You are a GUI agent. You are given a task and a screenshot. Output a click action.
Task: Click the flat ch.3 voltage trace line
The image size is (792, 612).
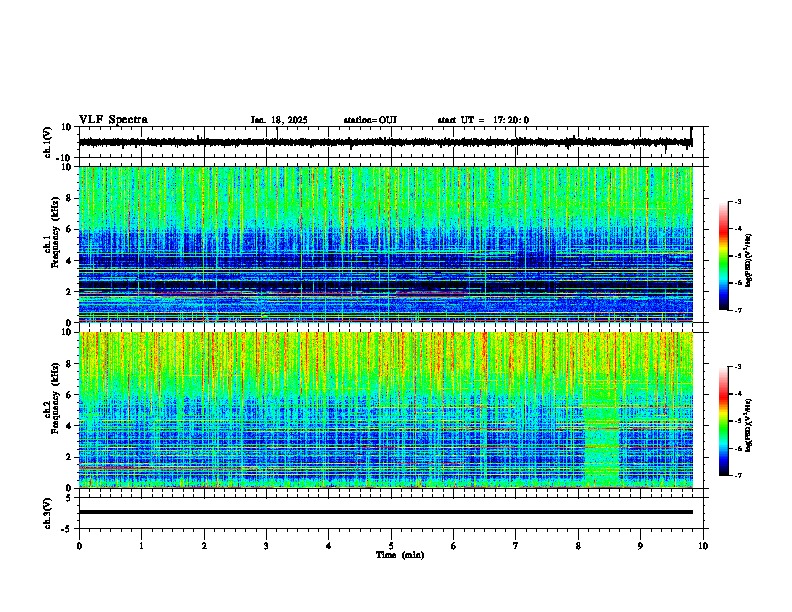coord(385,512)
